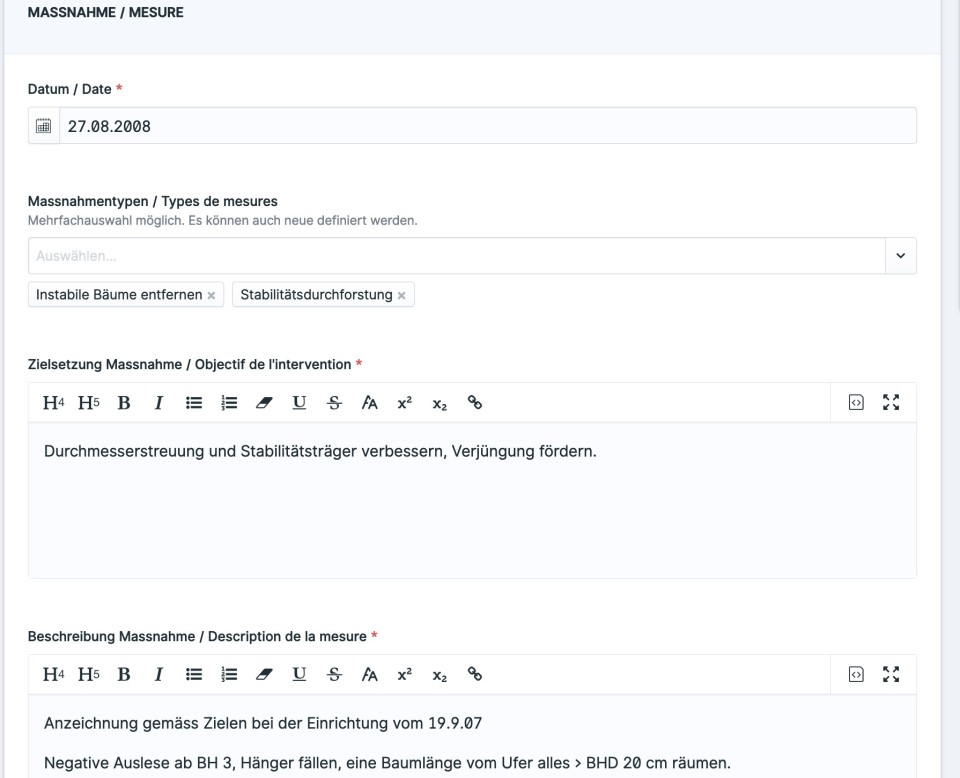Open the Massnahmentypen dropdown arrow
This screenshot has width=960, height=778.
tap(901, 256)
